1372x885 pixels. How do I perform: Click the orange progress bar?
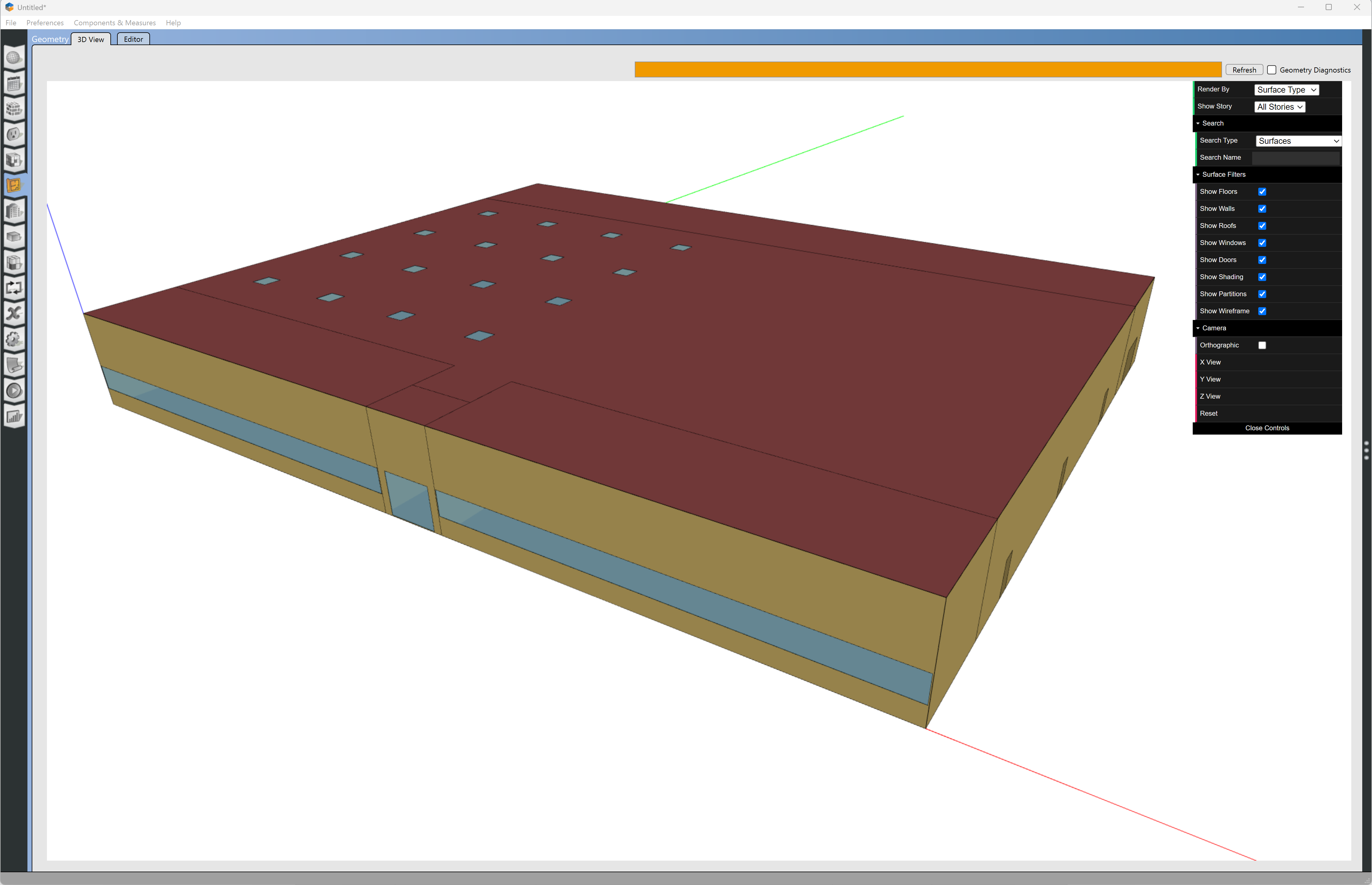click(x=927, y=69)
